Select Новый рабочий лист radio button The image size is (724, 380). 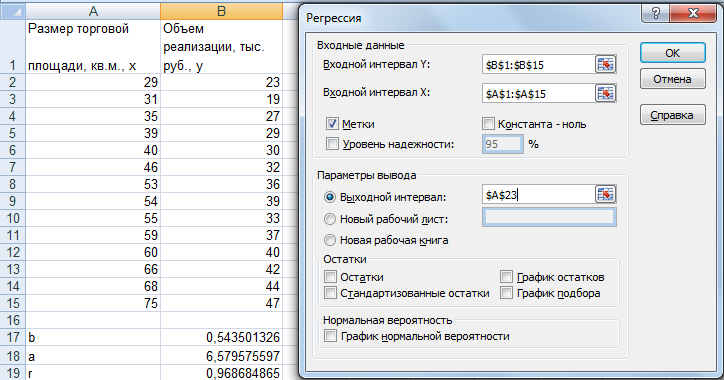pos(330,219)
